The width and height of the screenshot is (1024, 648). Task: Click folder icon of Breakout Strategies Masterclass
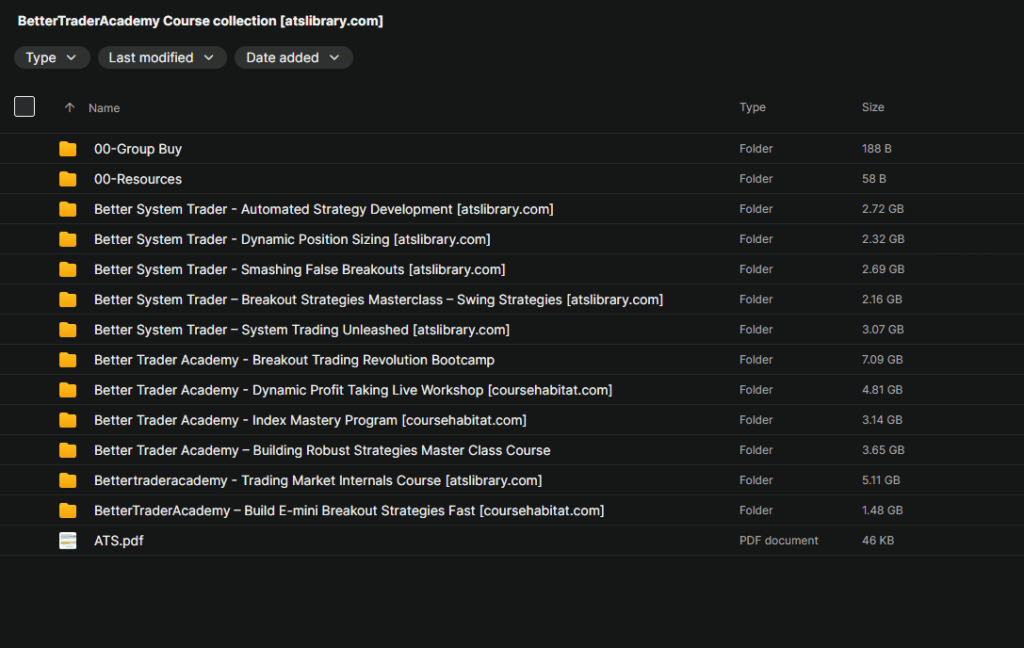click(x=68, y=299)
